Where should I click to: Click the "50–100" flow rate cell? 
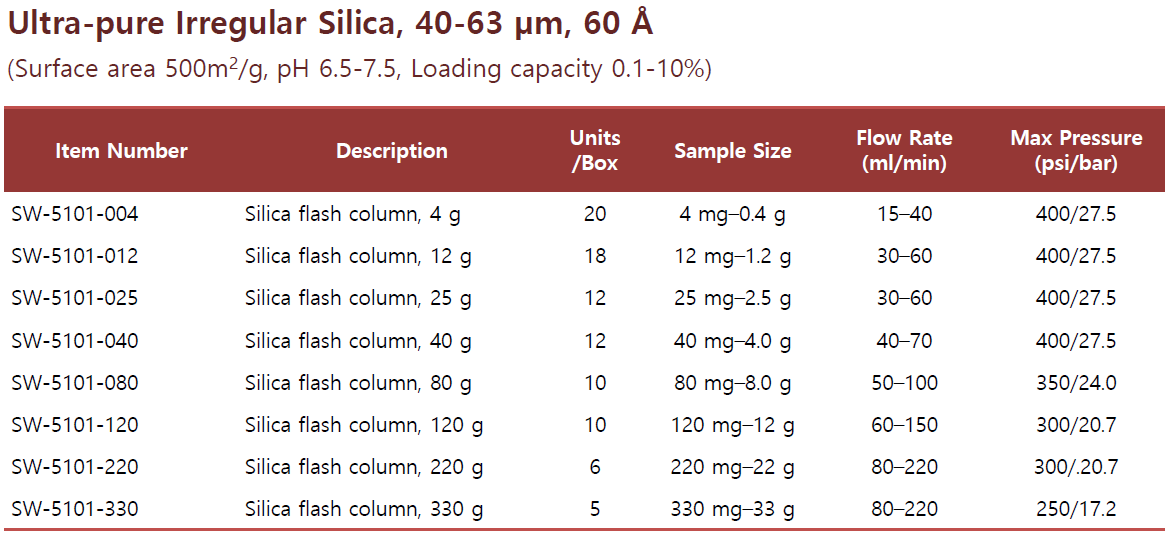click(904, 383)
